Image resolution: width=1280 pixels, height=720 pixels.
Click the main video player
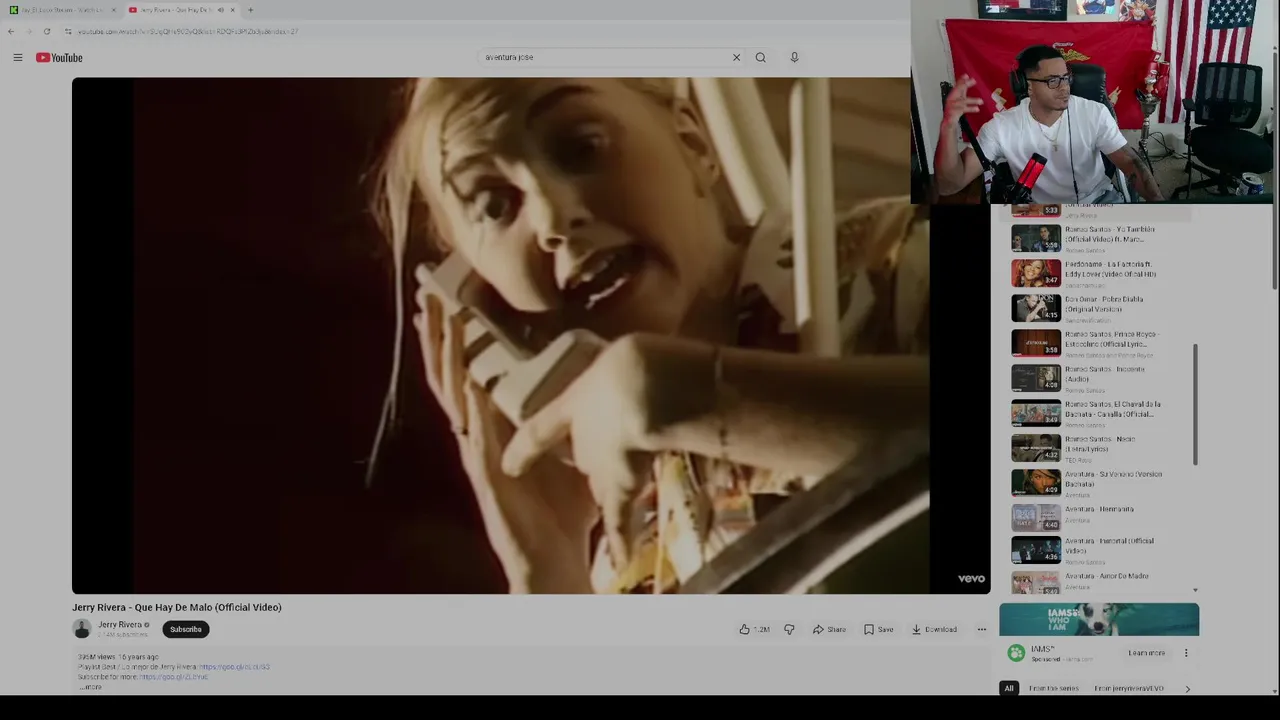click(x=531, y=336)
